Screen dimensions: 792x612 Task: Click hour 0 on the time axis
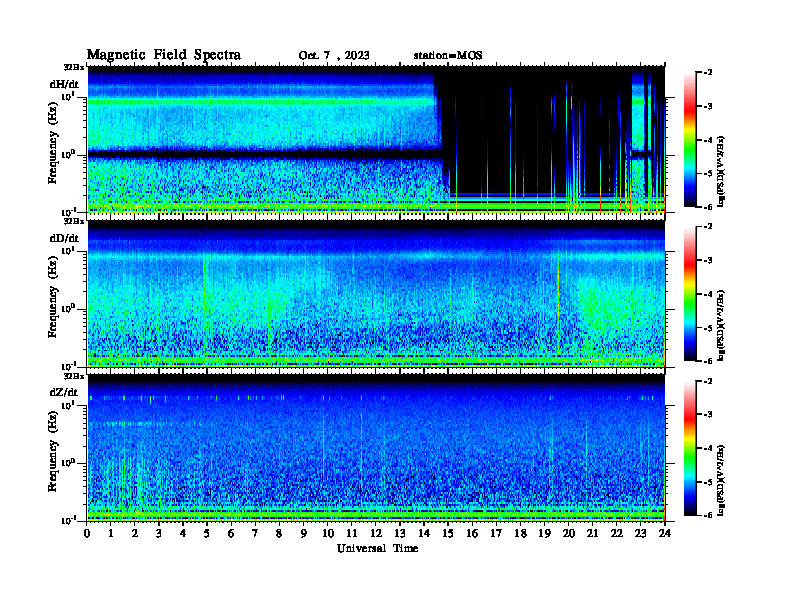(87, 533)
